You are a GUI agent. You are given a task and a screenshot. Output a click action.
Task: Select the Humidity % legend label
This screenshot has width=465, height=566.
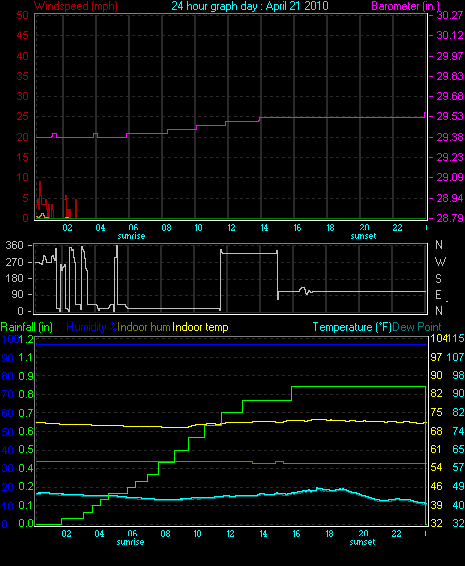[x=92, y=327]
